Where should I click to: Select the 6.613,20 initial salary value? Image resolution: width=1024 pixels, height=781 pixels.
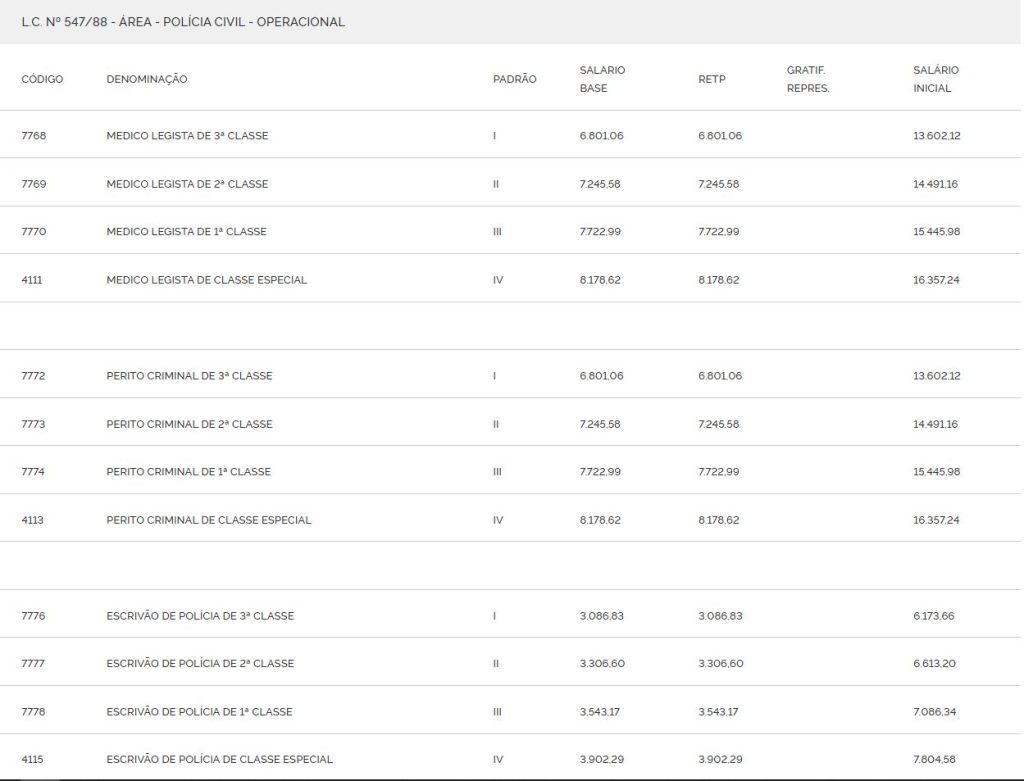[935, 664]
